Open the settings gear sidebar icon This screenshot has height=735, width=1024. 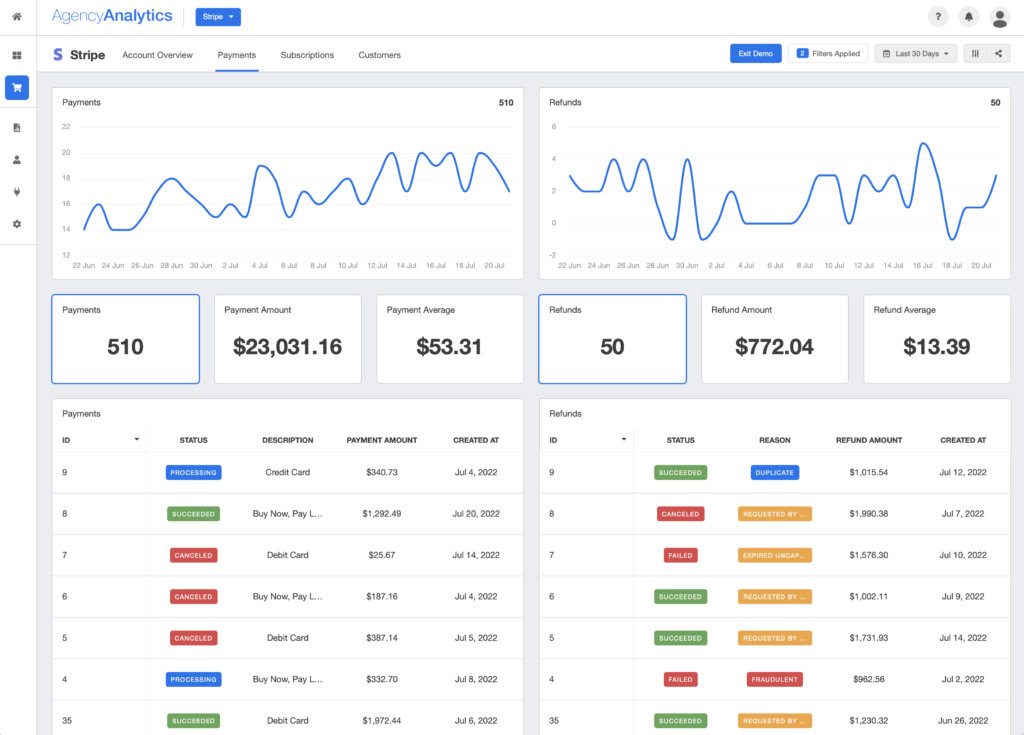[17, 223]
